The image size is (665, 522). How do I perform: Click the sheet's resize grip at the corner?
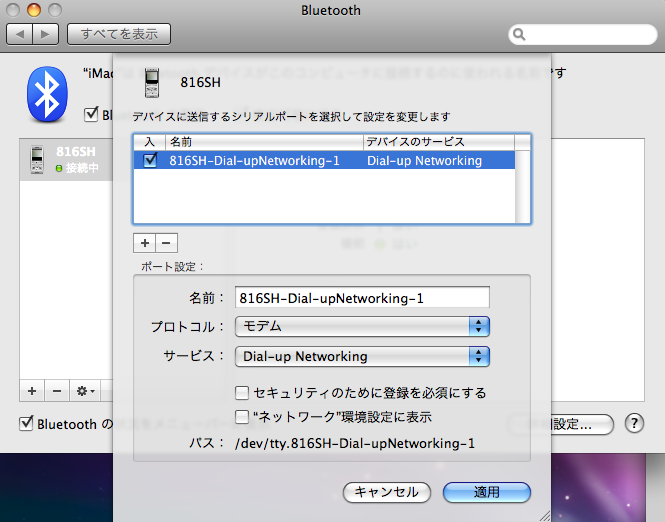point(545,516)
